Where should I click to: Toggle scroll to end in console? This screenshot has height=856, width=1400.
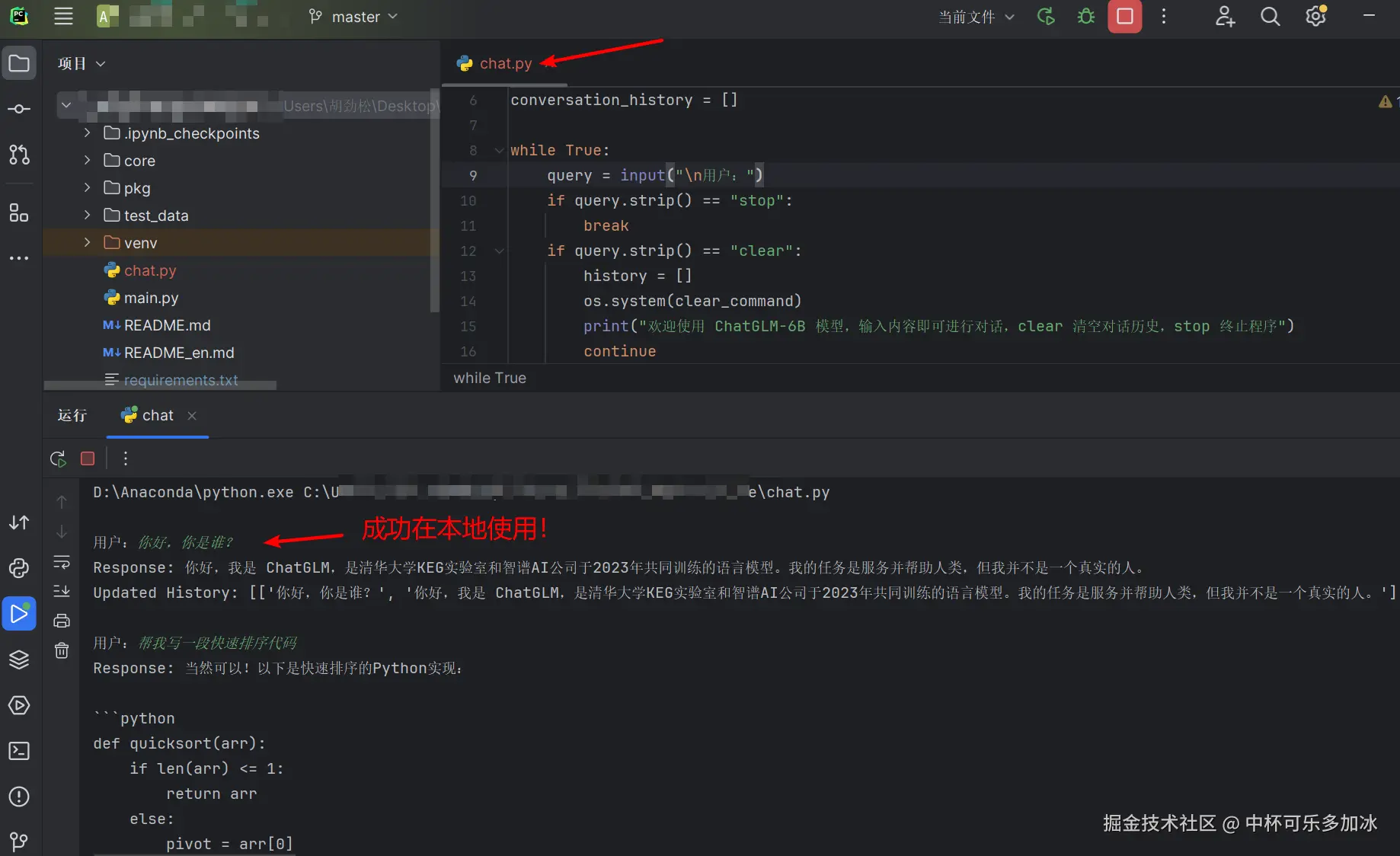62,591
